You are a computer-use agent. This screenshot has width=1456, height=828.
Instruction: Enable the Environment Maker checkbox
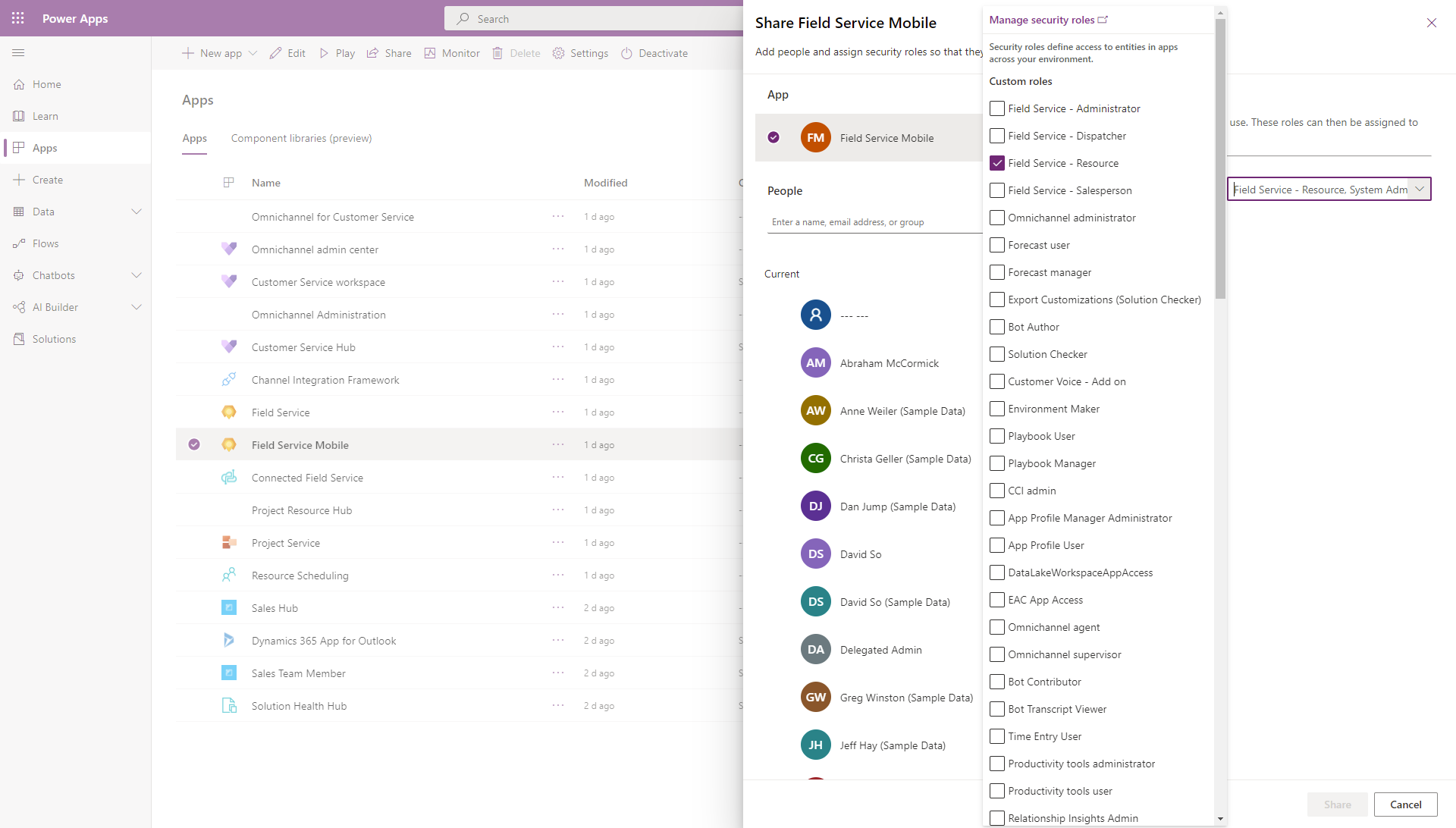pos(997,408)
